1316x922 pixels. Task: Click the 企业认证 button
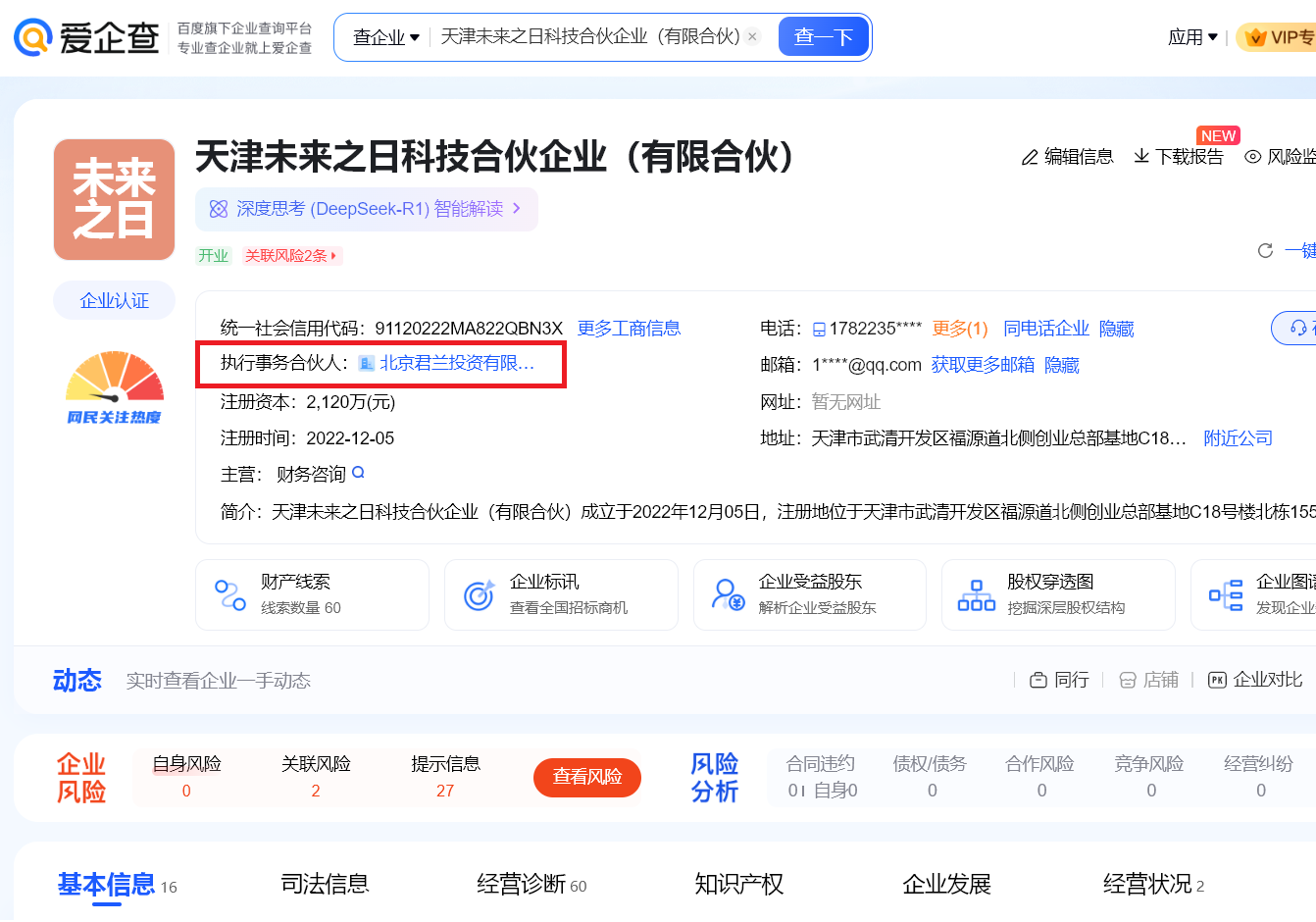click(x=114, y=300)
